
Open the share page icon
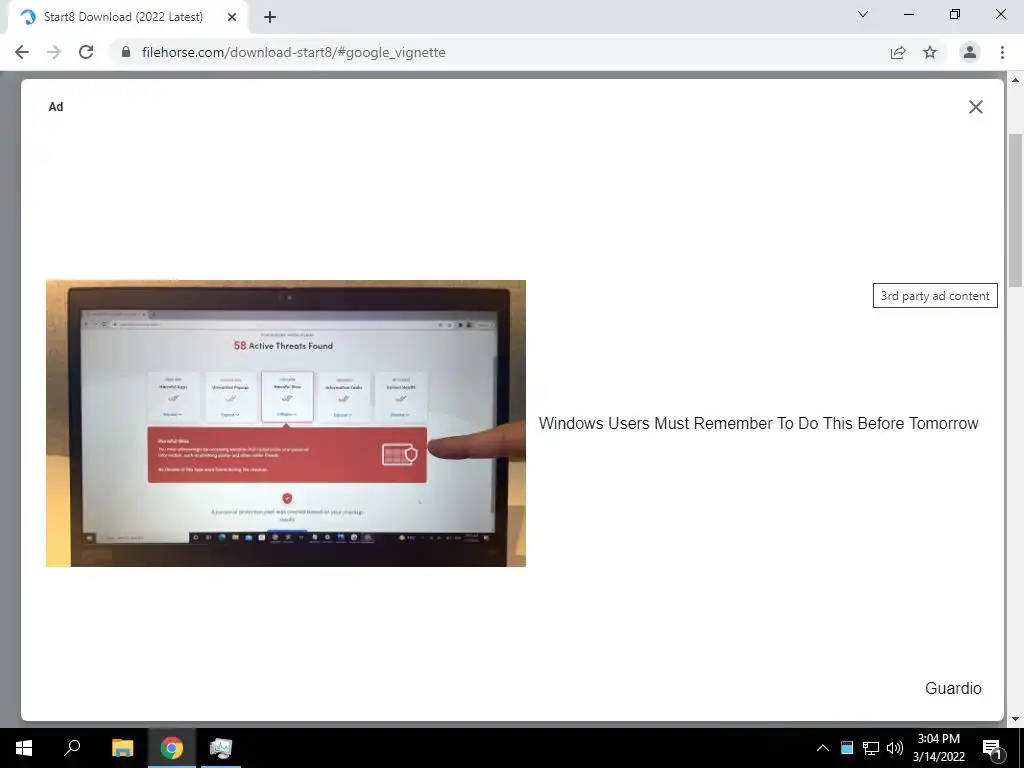click(x=898, y=52)
